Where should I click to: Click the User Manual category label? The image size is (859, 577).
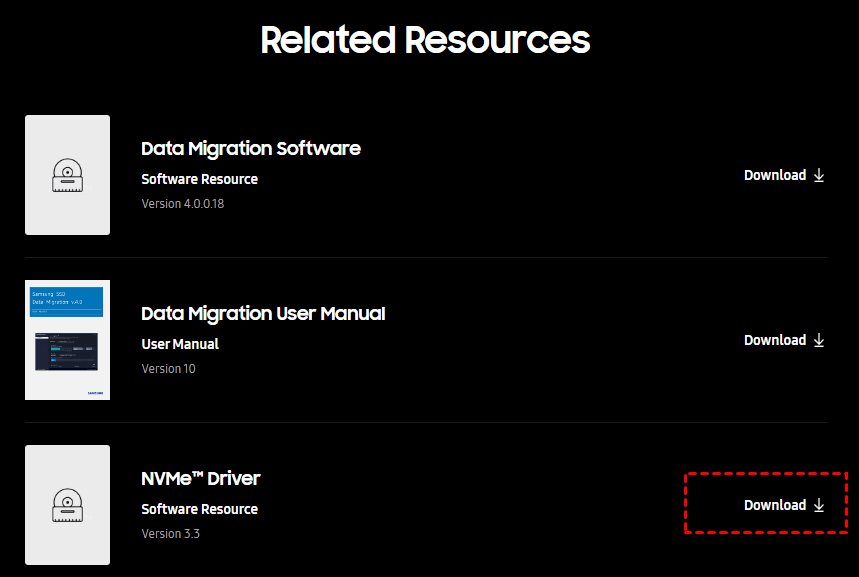(x=180, y=344)
